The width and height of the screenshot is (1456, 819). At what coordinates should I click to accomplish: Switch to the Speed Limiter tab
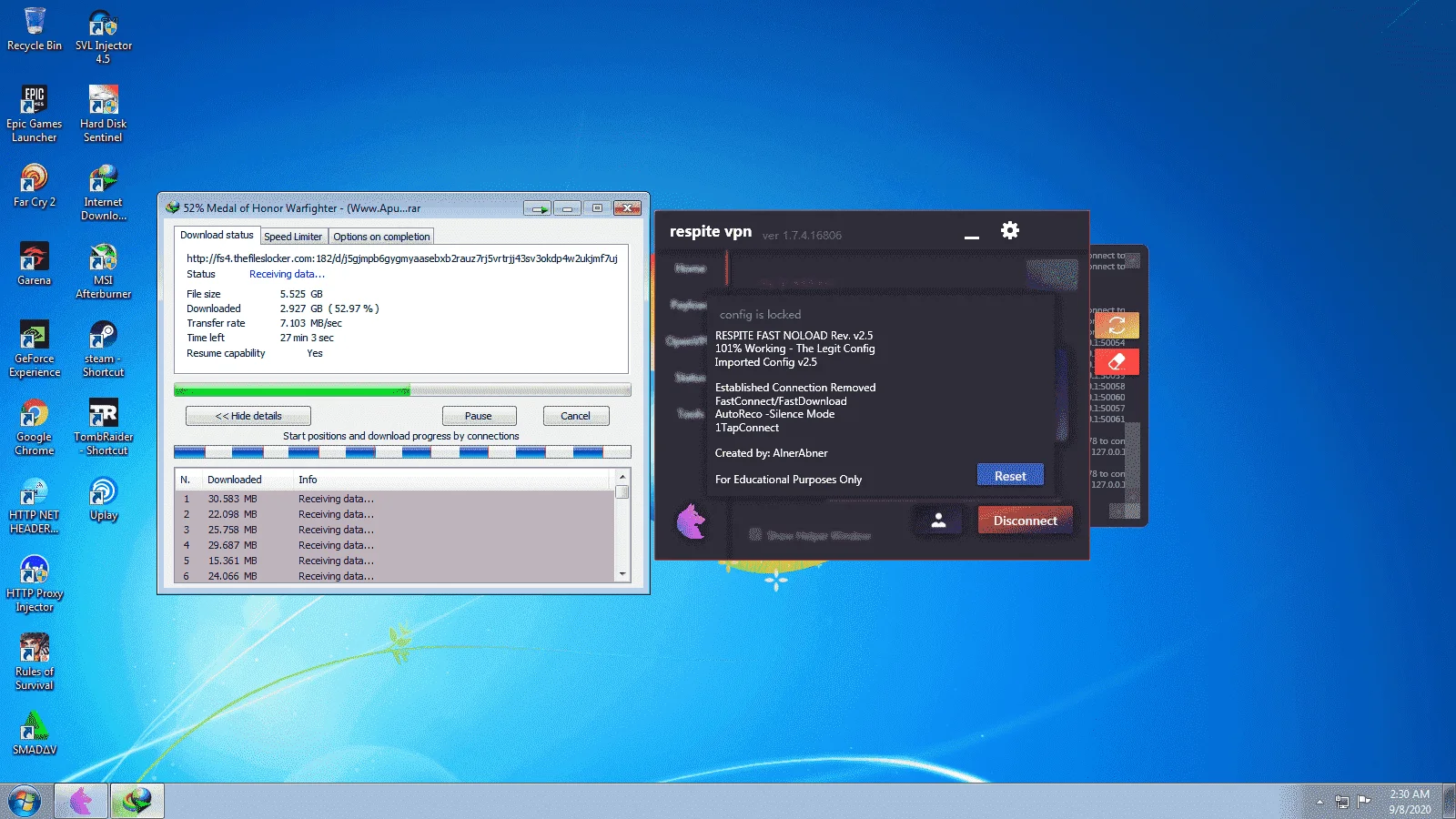coord(293,237)
